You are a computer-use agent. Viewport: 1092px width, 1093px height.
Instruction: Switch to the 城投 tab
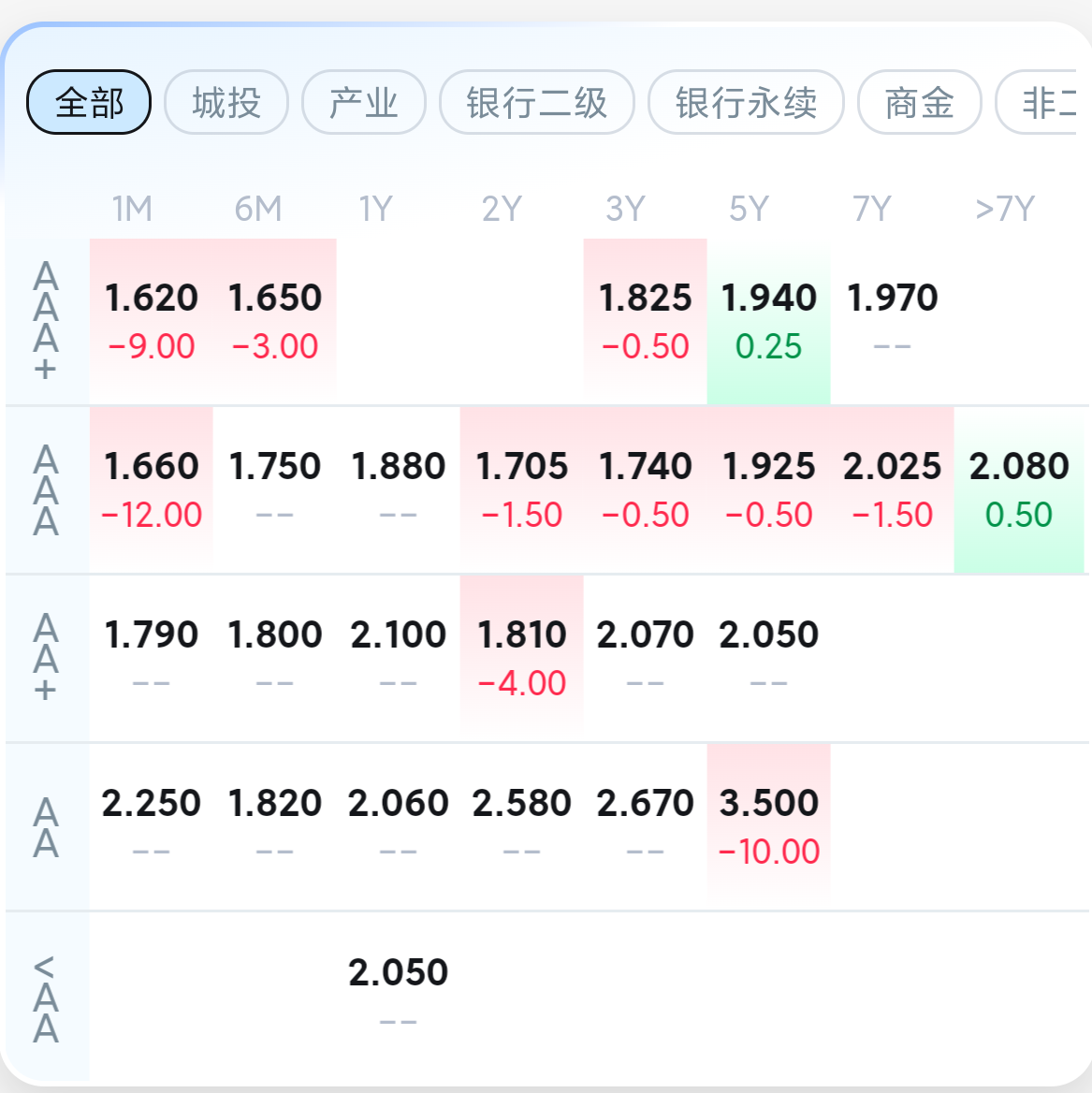point(226,102)
